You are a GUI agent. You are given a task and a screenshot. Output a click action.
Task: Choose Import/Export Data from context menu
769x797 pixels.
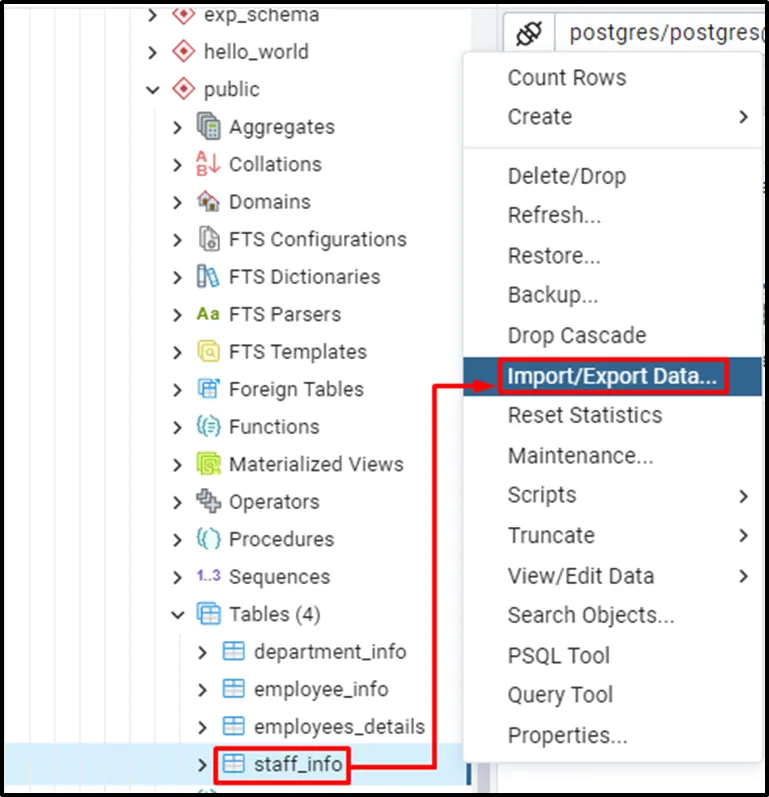pos(612,377)
